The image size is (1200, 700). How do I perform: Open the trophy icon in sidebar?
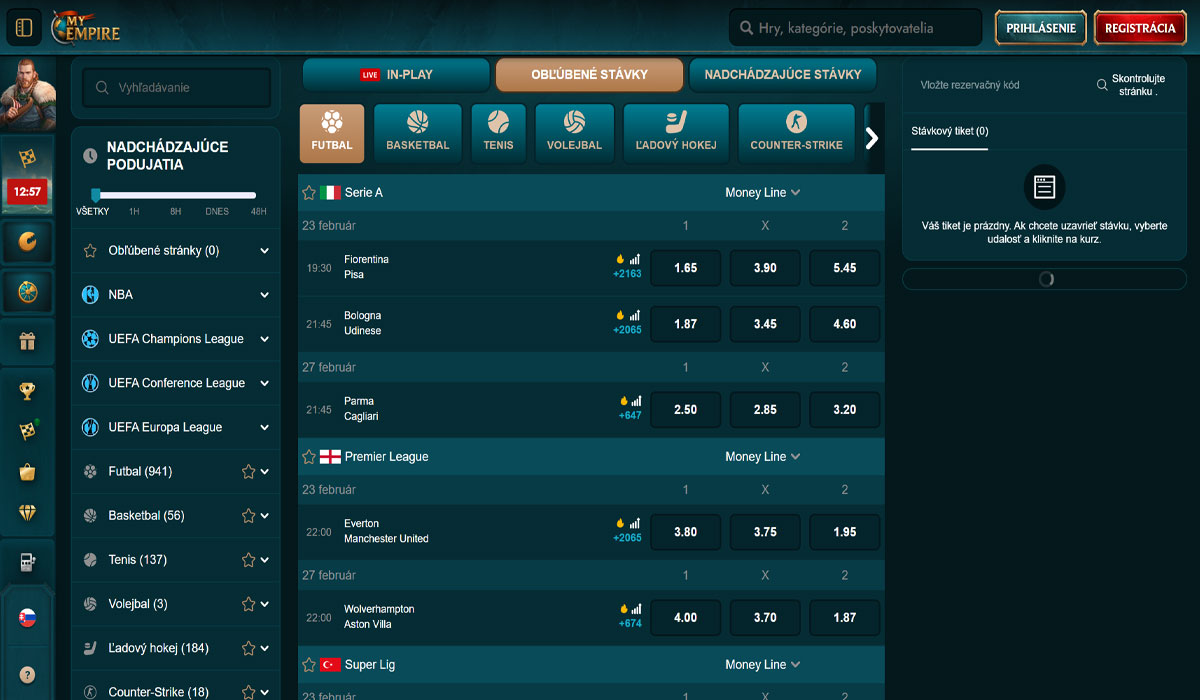point(27,390)
